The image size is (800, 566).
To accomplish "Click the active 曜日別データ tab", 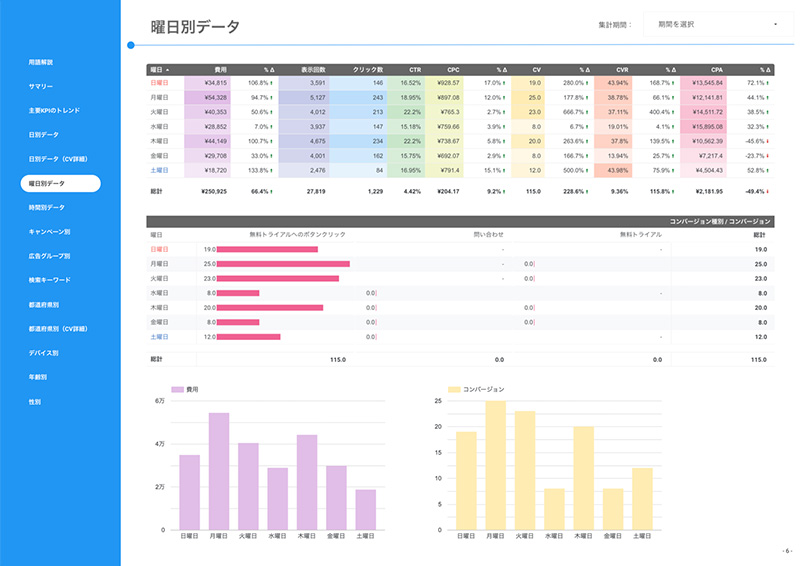I will 60,183.
